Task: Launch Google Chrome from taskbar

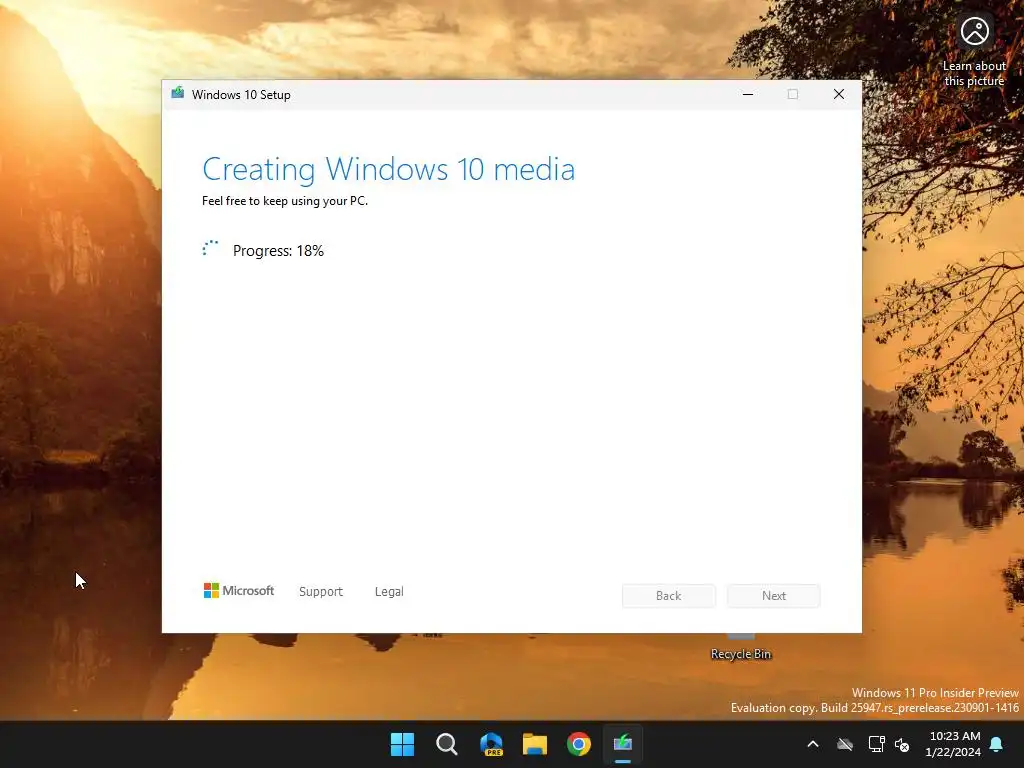Action: click(579, 744)
